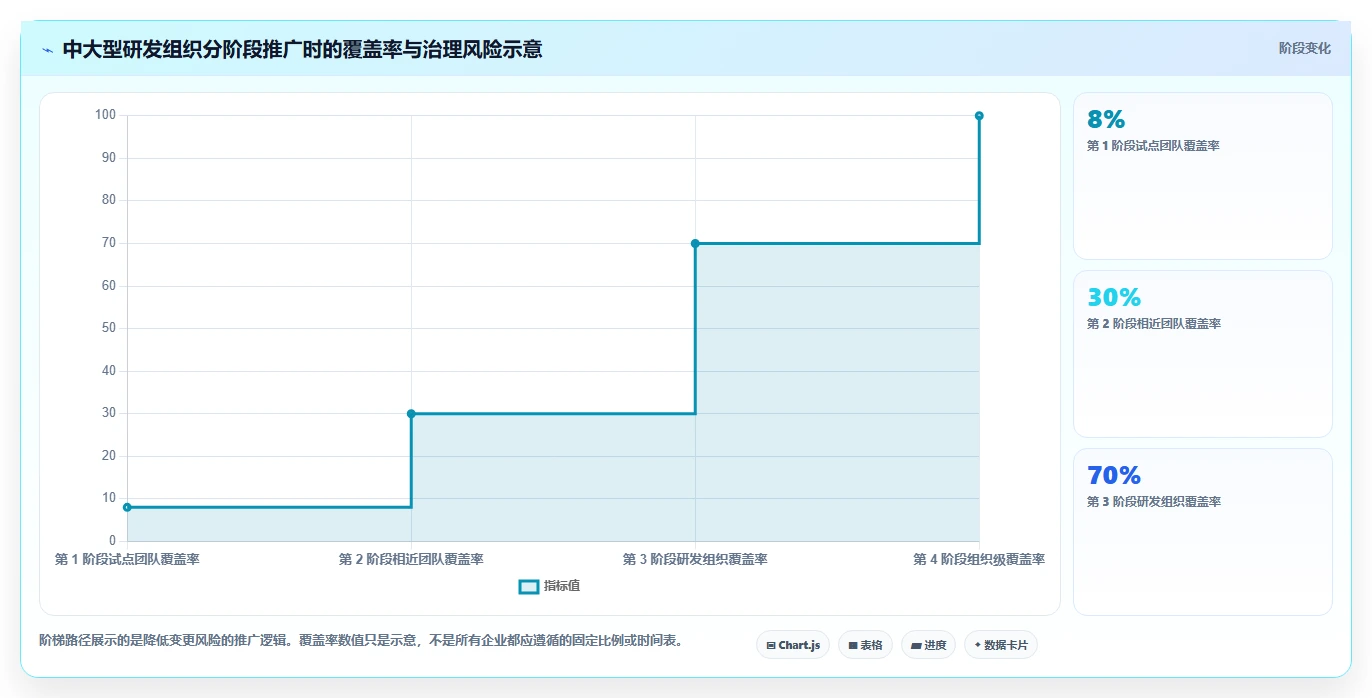Click card label 第 2 阶段相近团队覆盖率
The width and height of the screenshot is (1372, 698).
(x=1153, y=324)
